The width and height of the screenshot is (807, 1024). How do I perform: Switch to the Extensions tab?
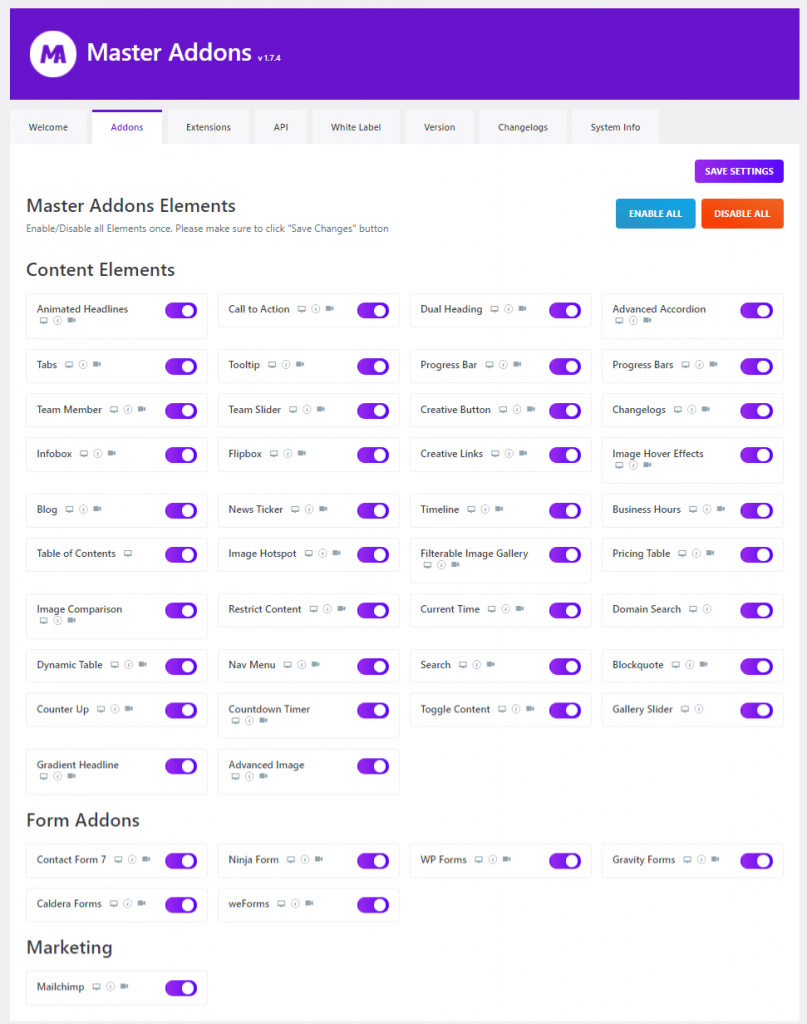click(208, 126)
